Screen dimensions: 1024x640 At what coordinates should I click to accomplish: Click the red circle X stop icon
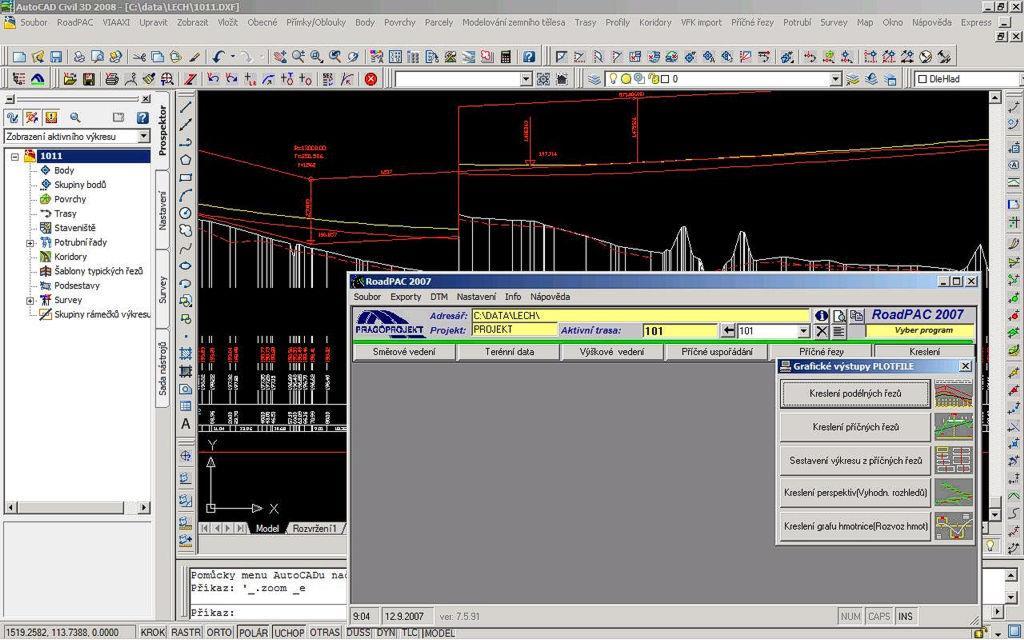coord(370,79)
